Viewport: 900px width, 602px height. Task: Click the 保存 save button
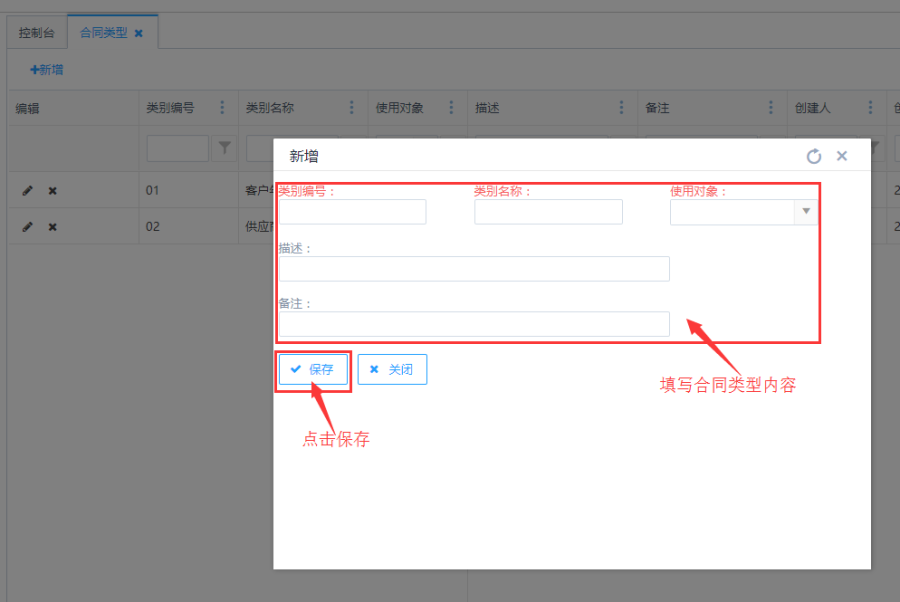tap(313, 369)
